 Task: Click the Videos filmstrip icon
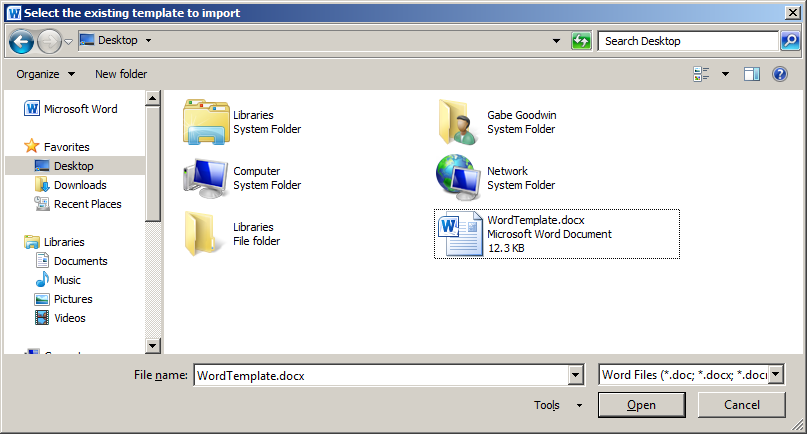42,318
